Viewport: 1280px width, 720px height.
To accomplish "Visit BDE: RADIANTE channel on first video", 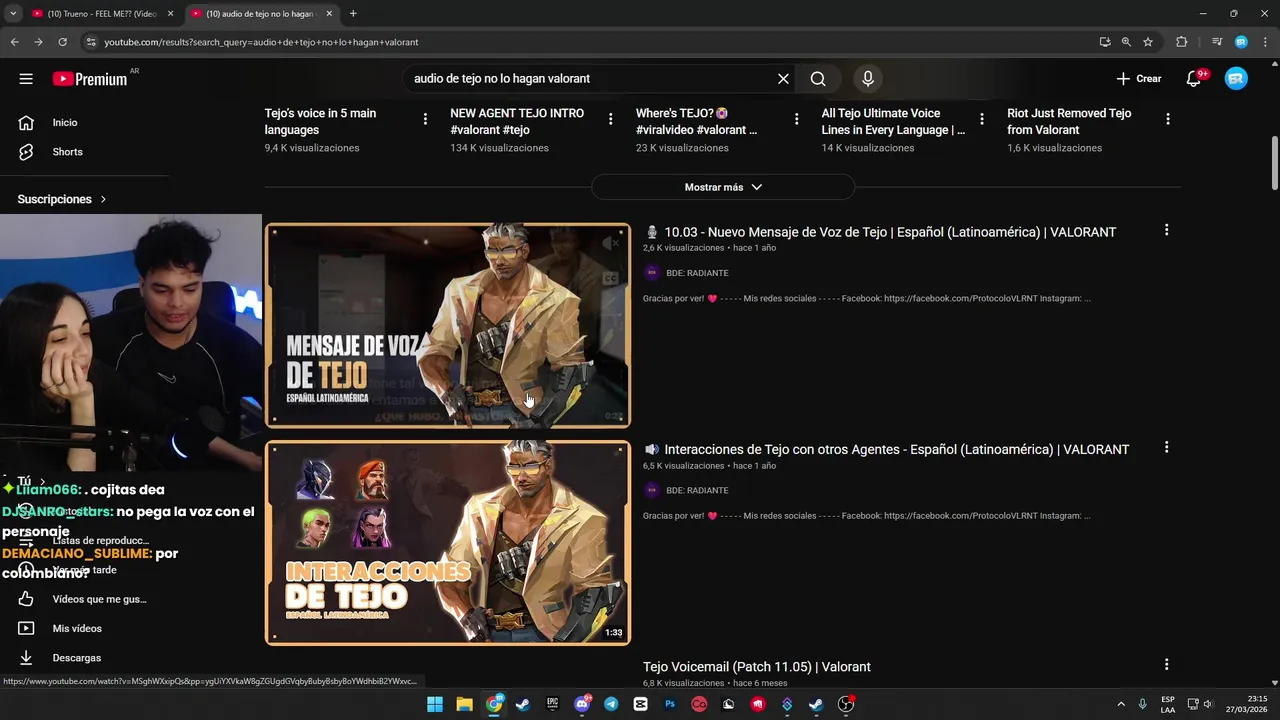I will (x=697, y=273).
